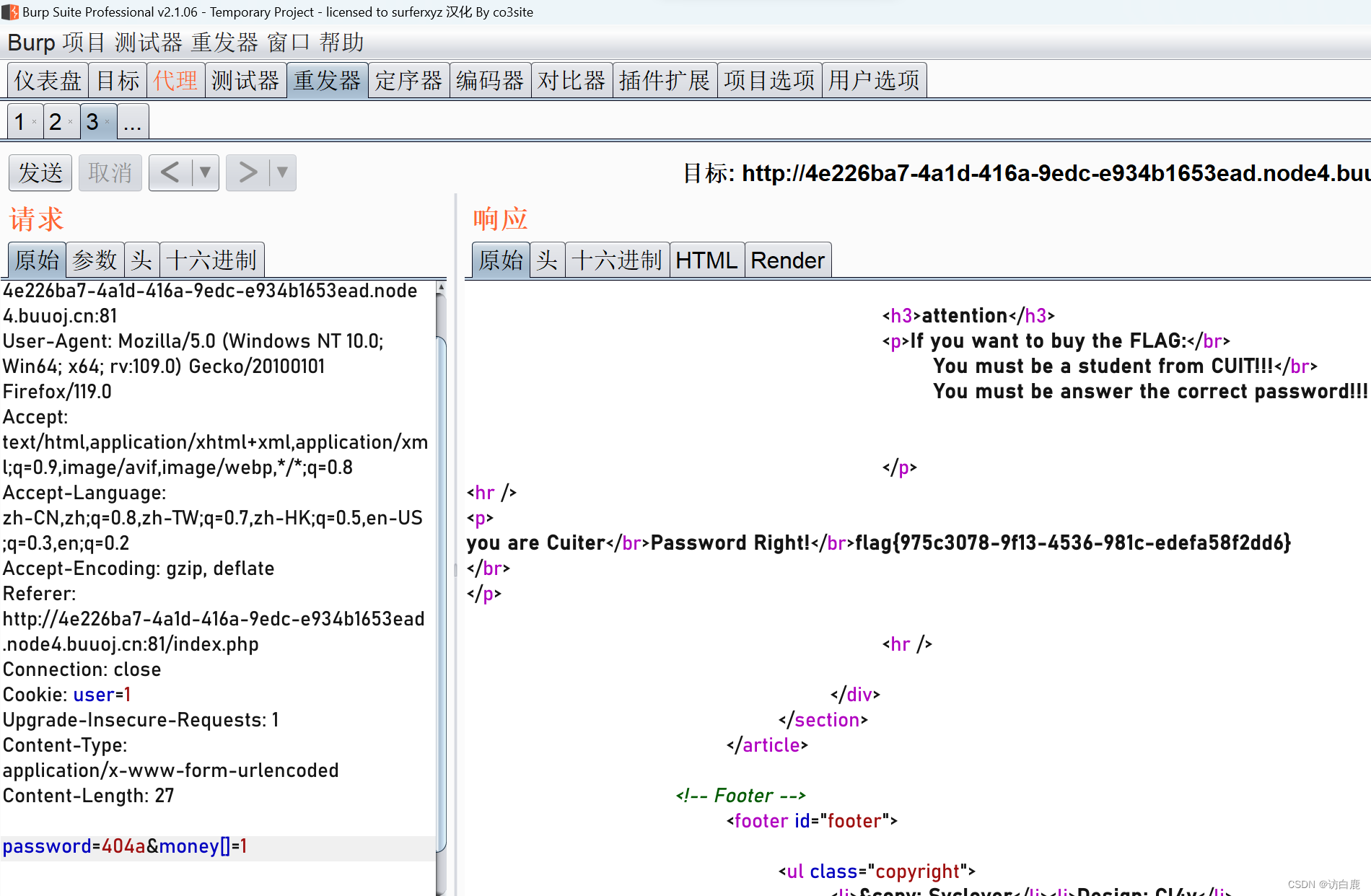Send the request with 发送 button
Image resolution: width=1371 pixels, height=896 pixels.
tap(40, 172)
